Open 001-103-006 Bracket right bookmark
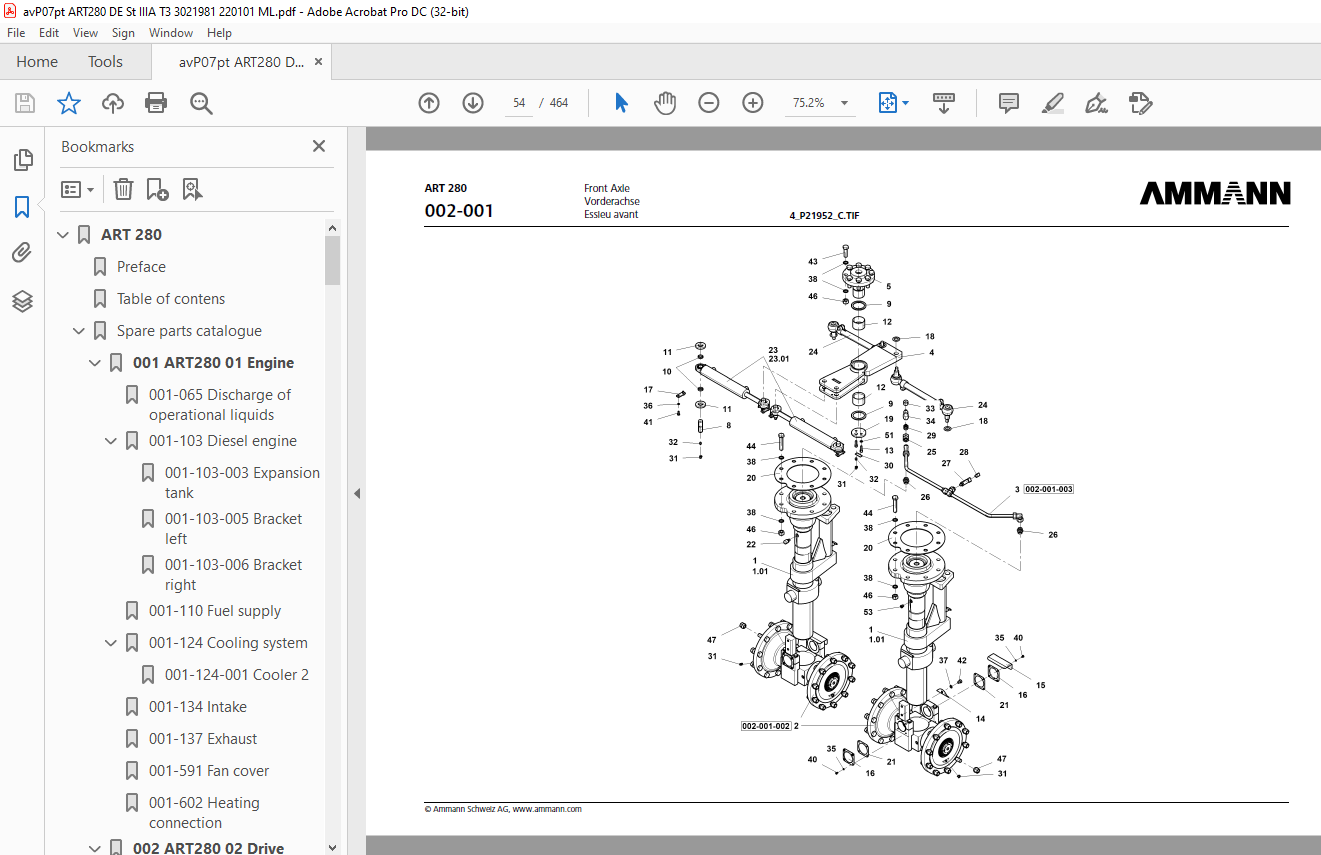Viewport: 1321px width, 855px height. coord(233,575)
